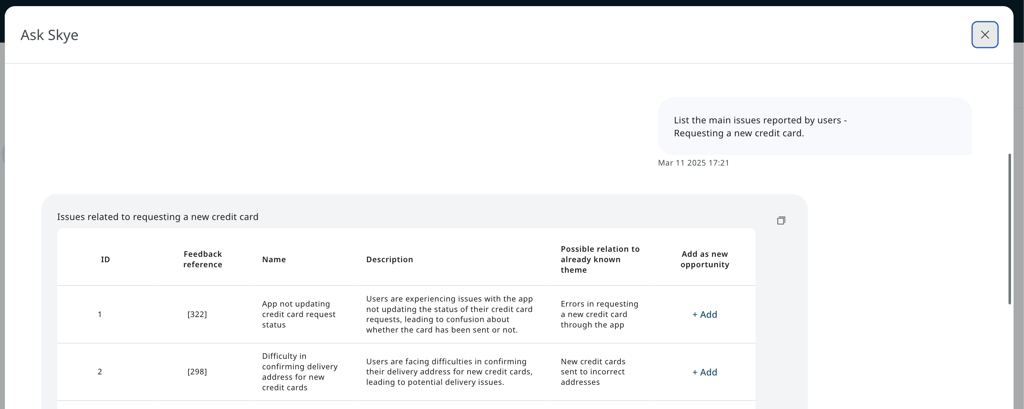Click the Mar 11 2025 17:21 timestamp
This screenshot has height=409, width=1024.
[x=693, y=163]
